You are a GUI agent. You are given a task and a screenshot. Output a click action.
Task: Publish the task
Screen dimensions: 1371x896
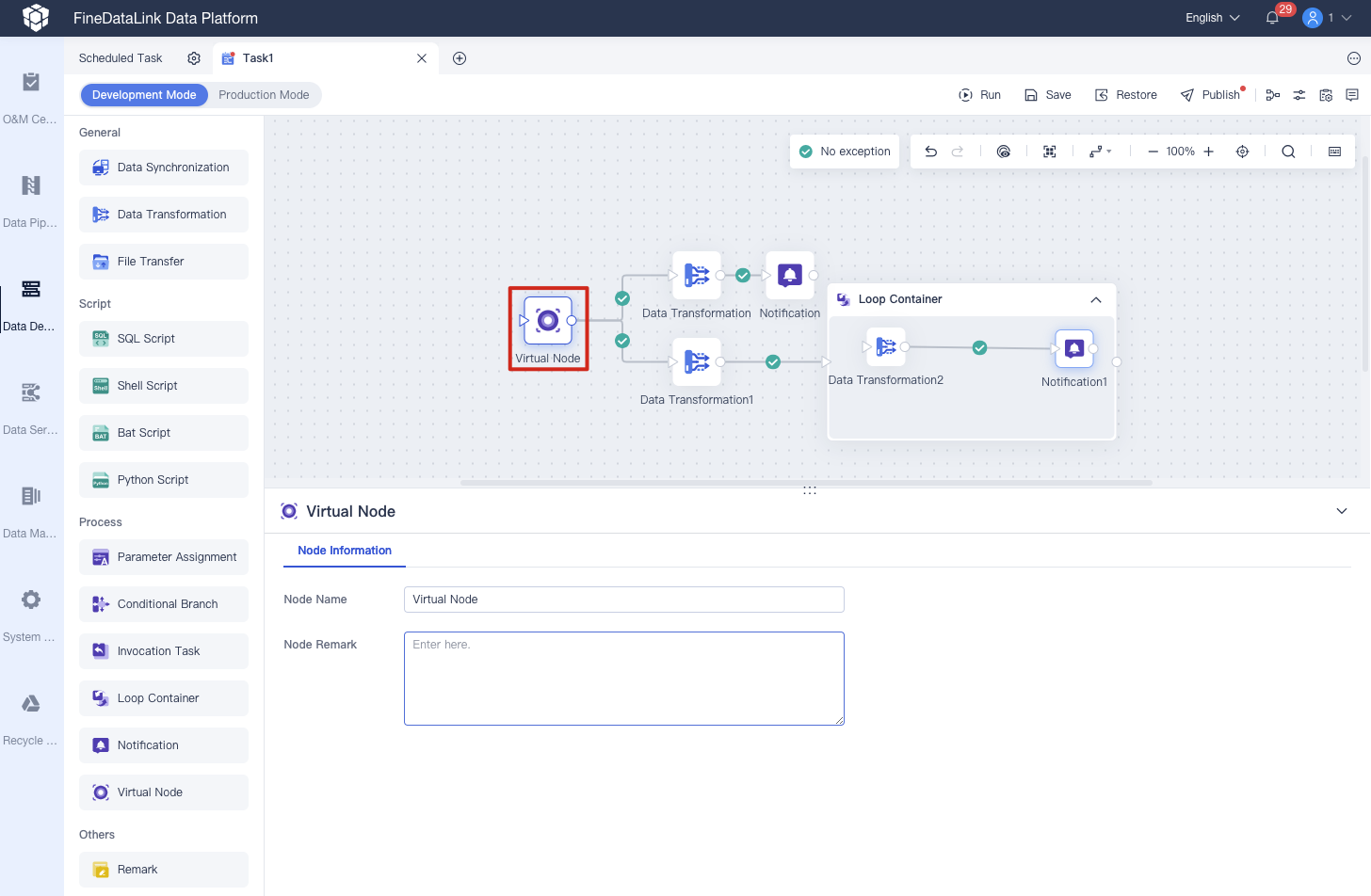pos(1212,94)
